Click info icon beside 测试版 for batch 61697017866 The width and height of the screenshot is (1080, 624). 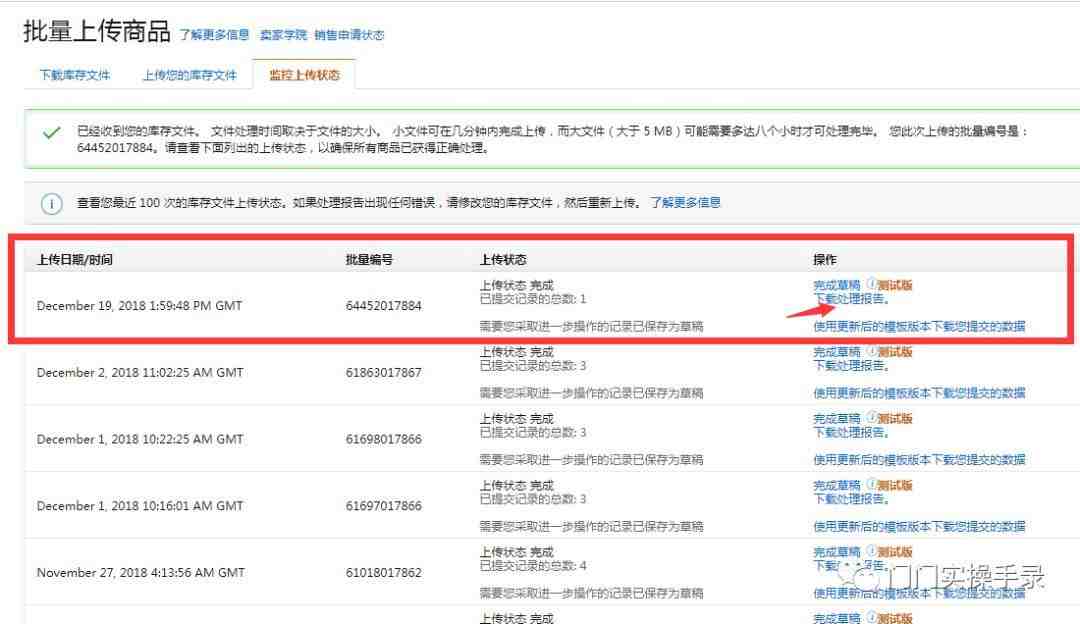pos(871,484)
